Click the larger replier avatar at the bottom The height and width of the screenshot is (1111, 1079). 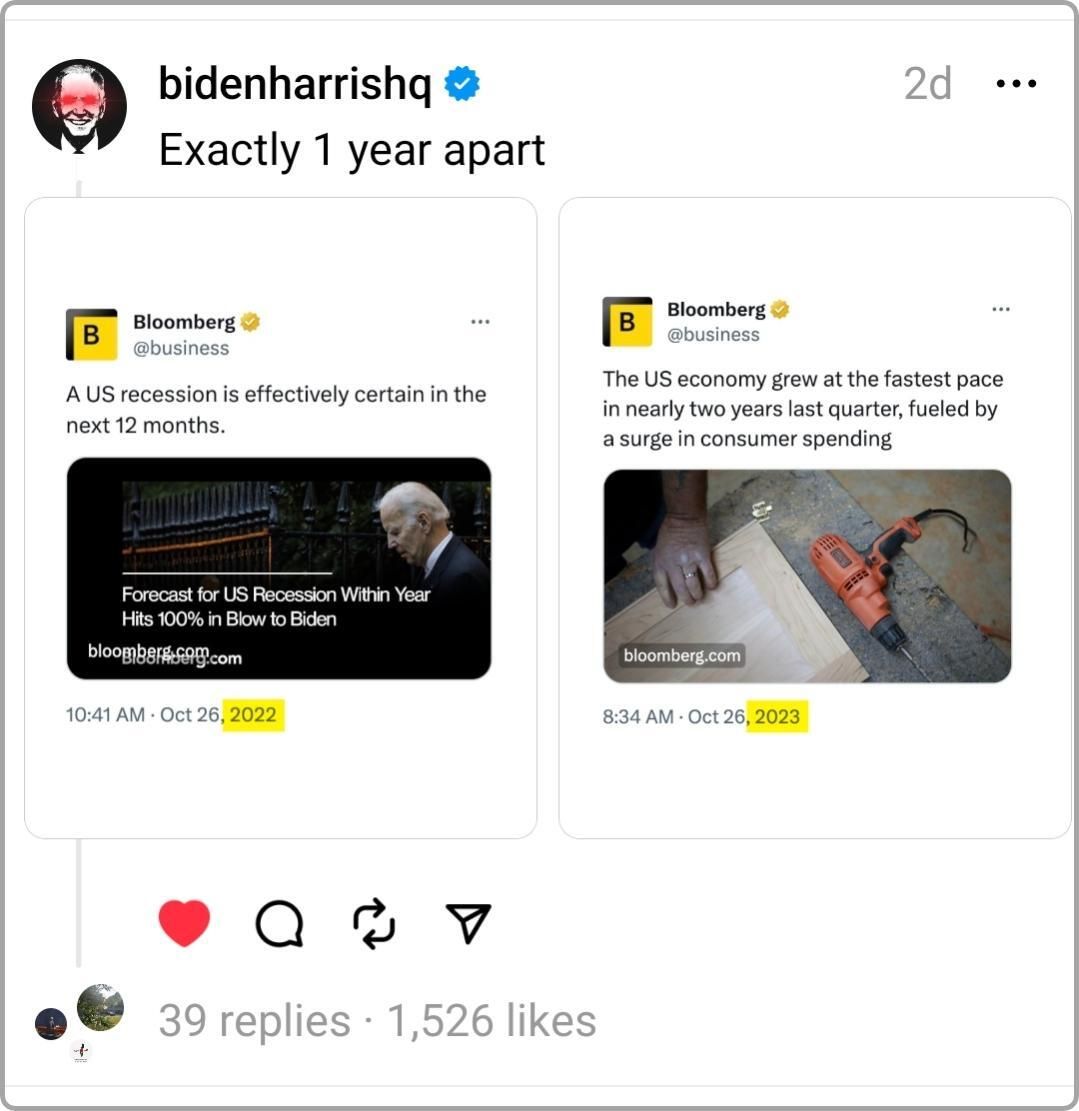point(101,1007)
